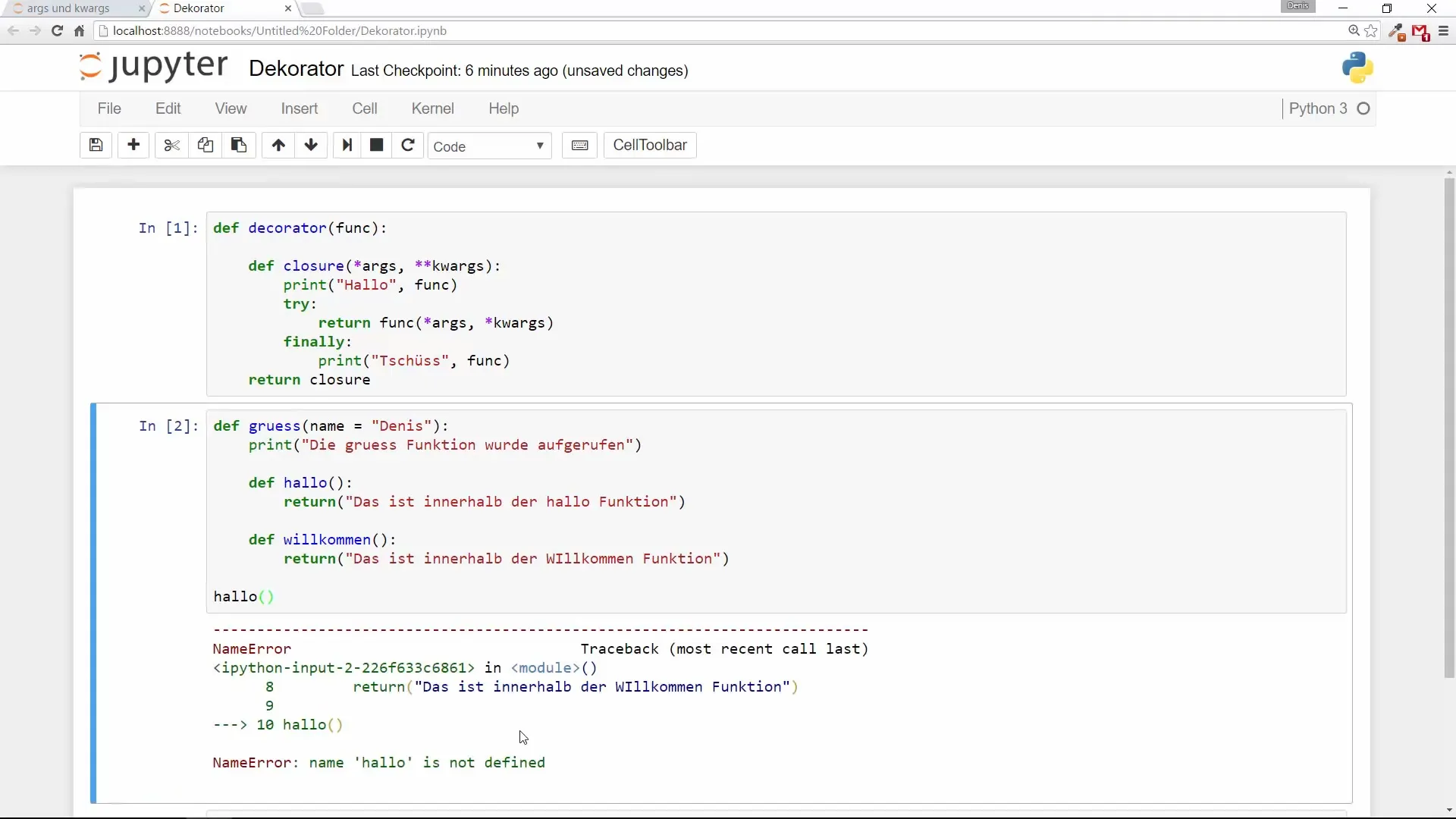Open the Edit menu
The height and width of the screenshot is (819, 1456).
click(168, 108)
